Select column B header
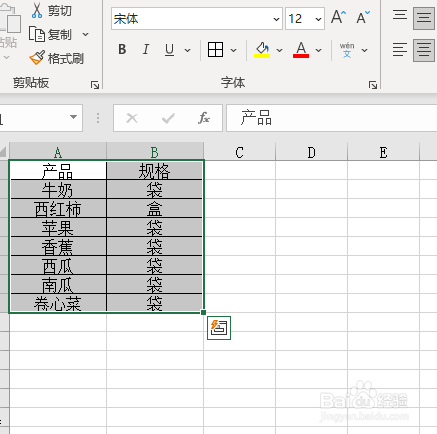Screen dimensions: 437x434 (155, 152)
